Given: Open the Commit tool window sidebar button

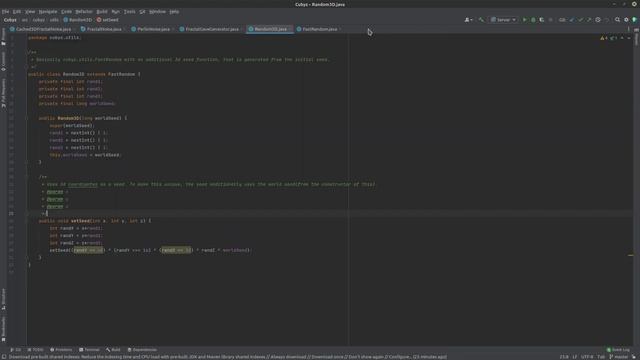Looking at the screenshot, I should [x=4, y=61].
